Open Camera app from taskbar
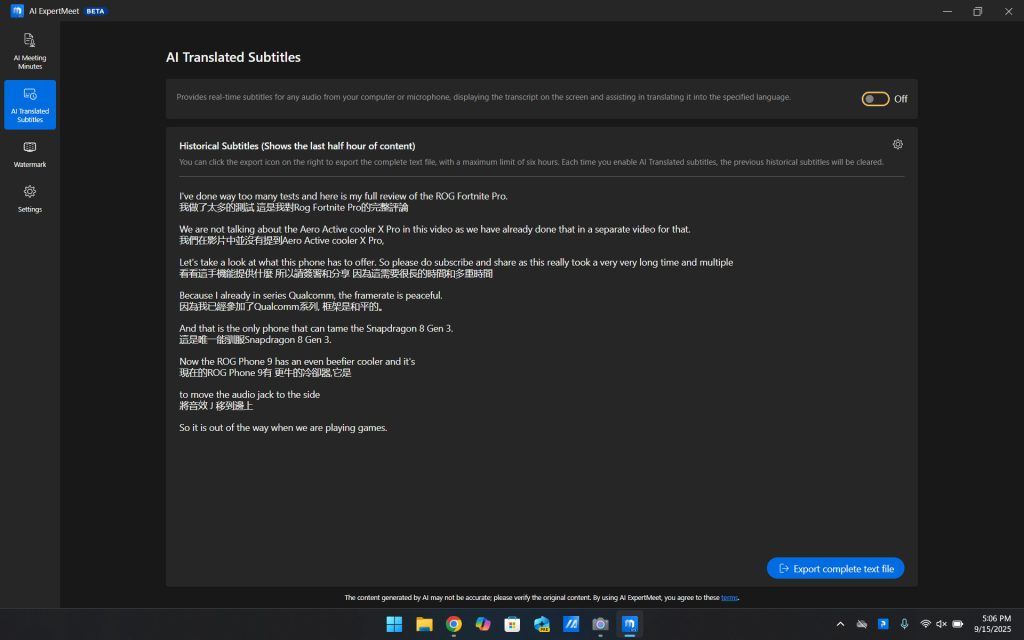The width and height of the screenshot is (1024, 640). [x=600, y=624]
